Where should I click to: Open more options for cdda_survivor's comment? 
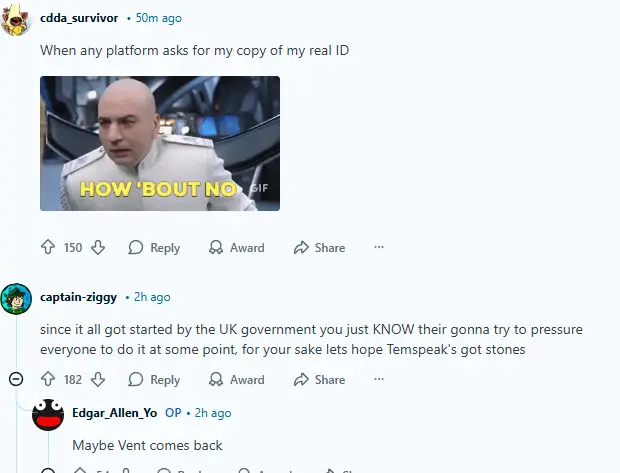379,247
